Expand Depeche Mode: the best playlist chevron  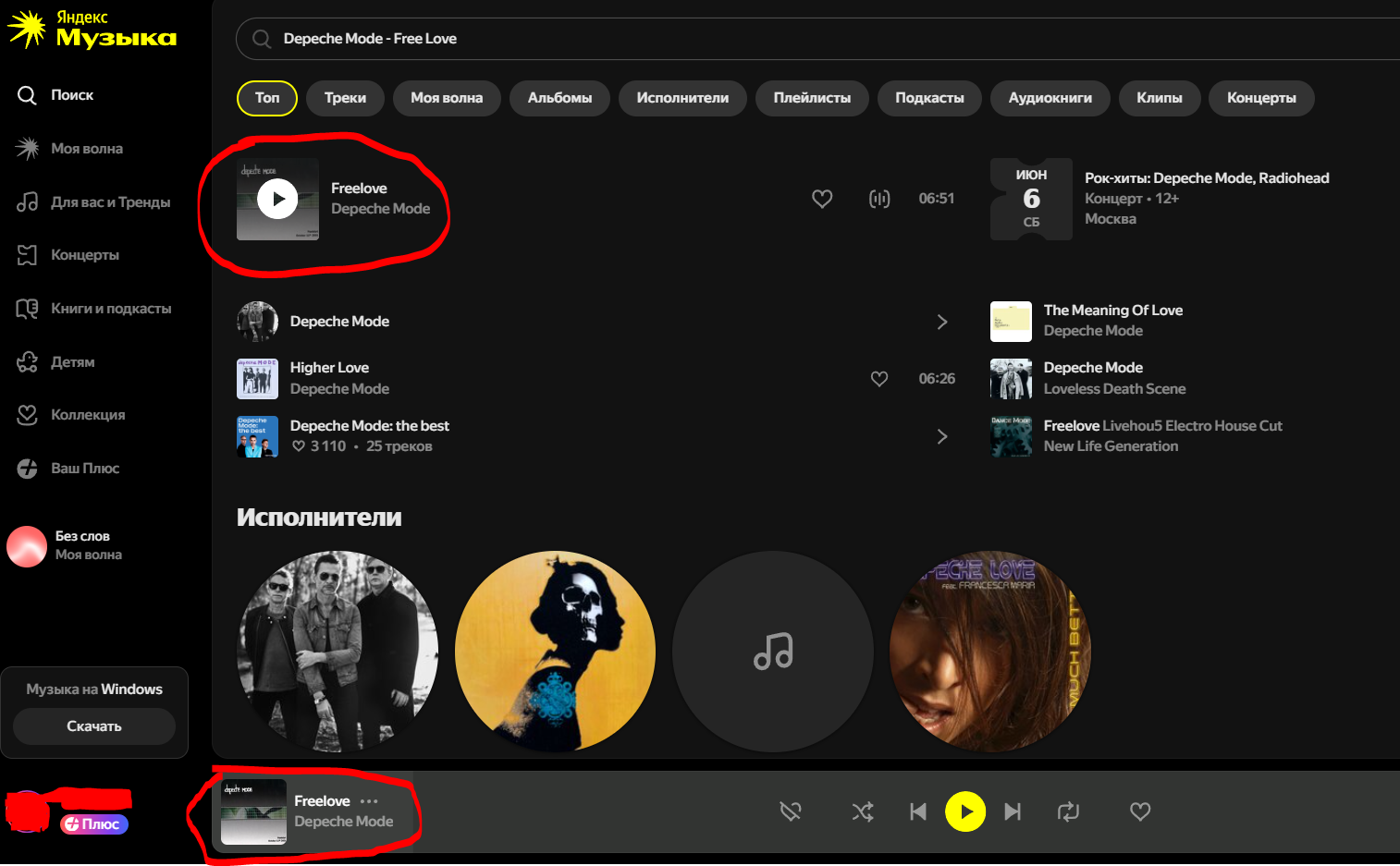coord(942,436)
